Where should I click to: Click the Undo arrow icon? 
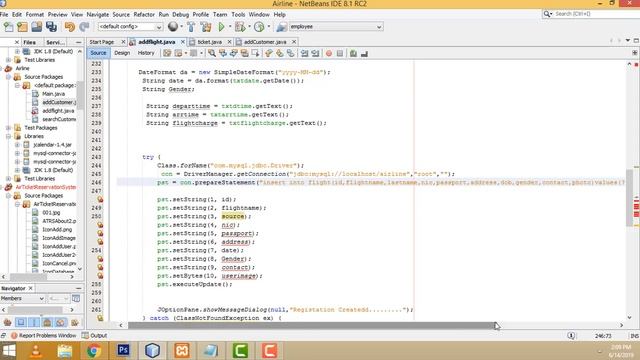70,27
